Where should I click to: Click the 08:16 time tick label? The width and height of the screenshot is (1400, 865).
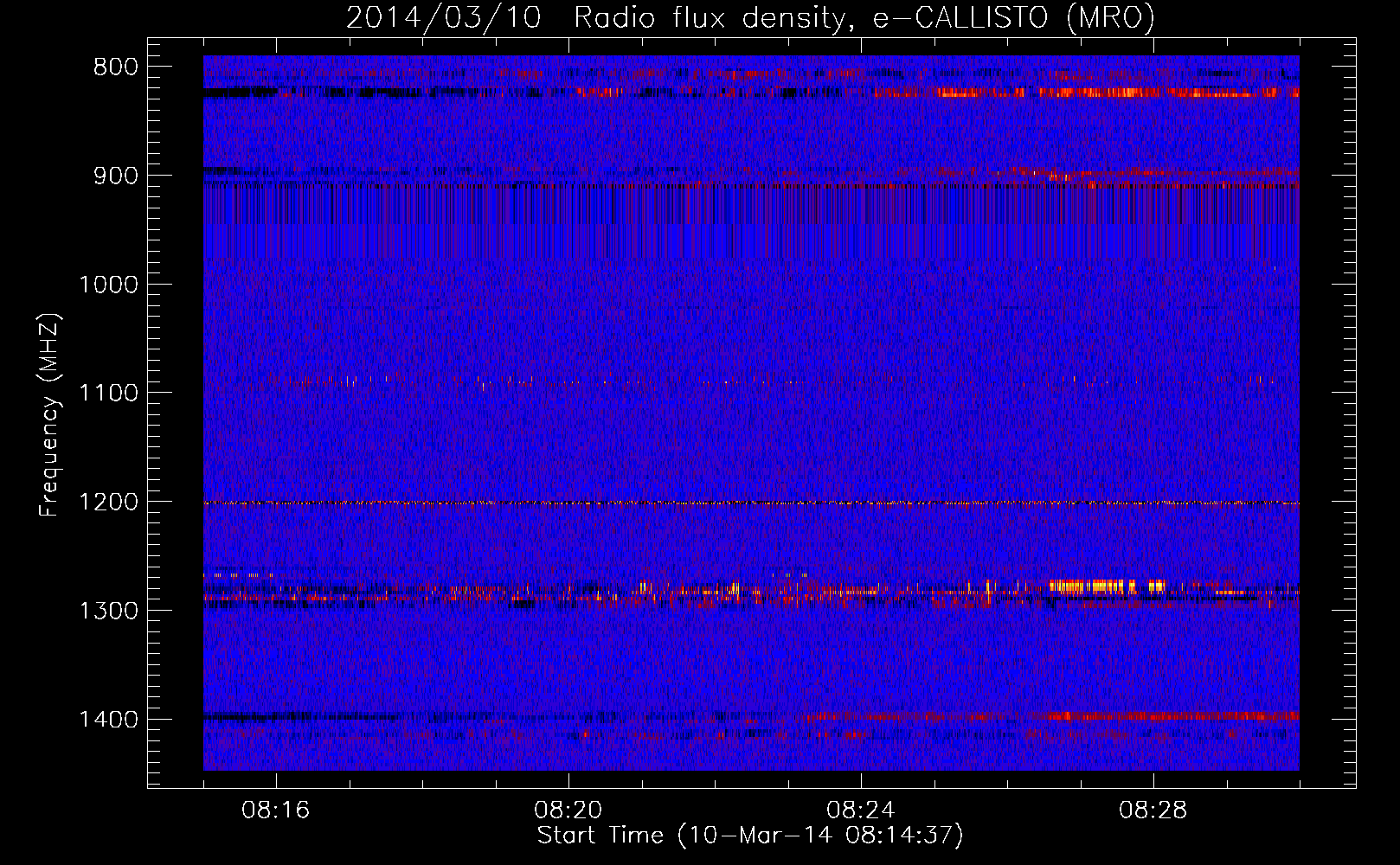[276, 811]
